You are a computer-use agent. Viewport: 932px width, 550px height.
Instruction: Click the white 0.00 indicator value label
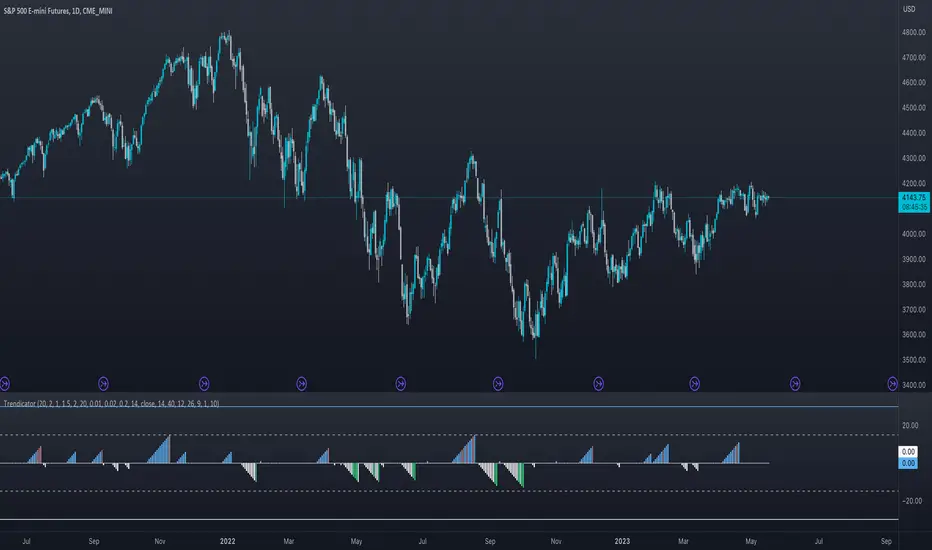click(x=908, y=452)
